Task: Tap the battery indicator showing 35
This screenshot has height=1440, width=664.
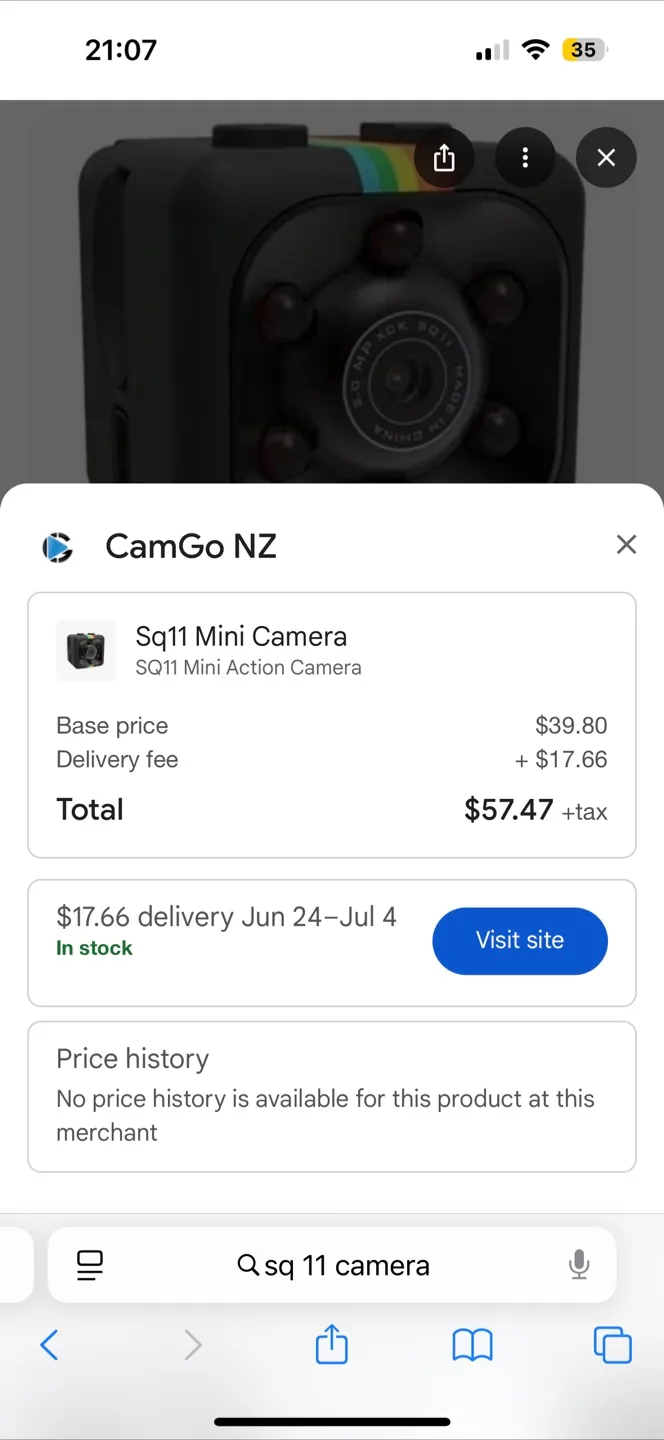Action: click(583, 49)
